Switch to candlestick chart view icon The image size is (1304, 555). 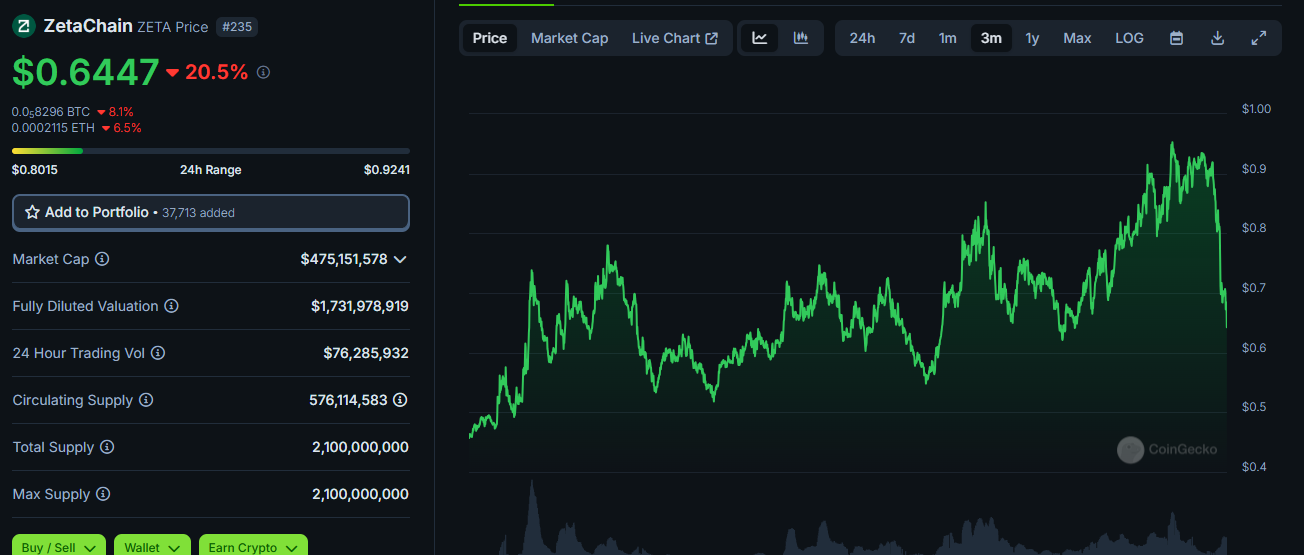[x=801, y=38]
